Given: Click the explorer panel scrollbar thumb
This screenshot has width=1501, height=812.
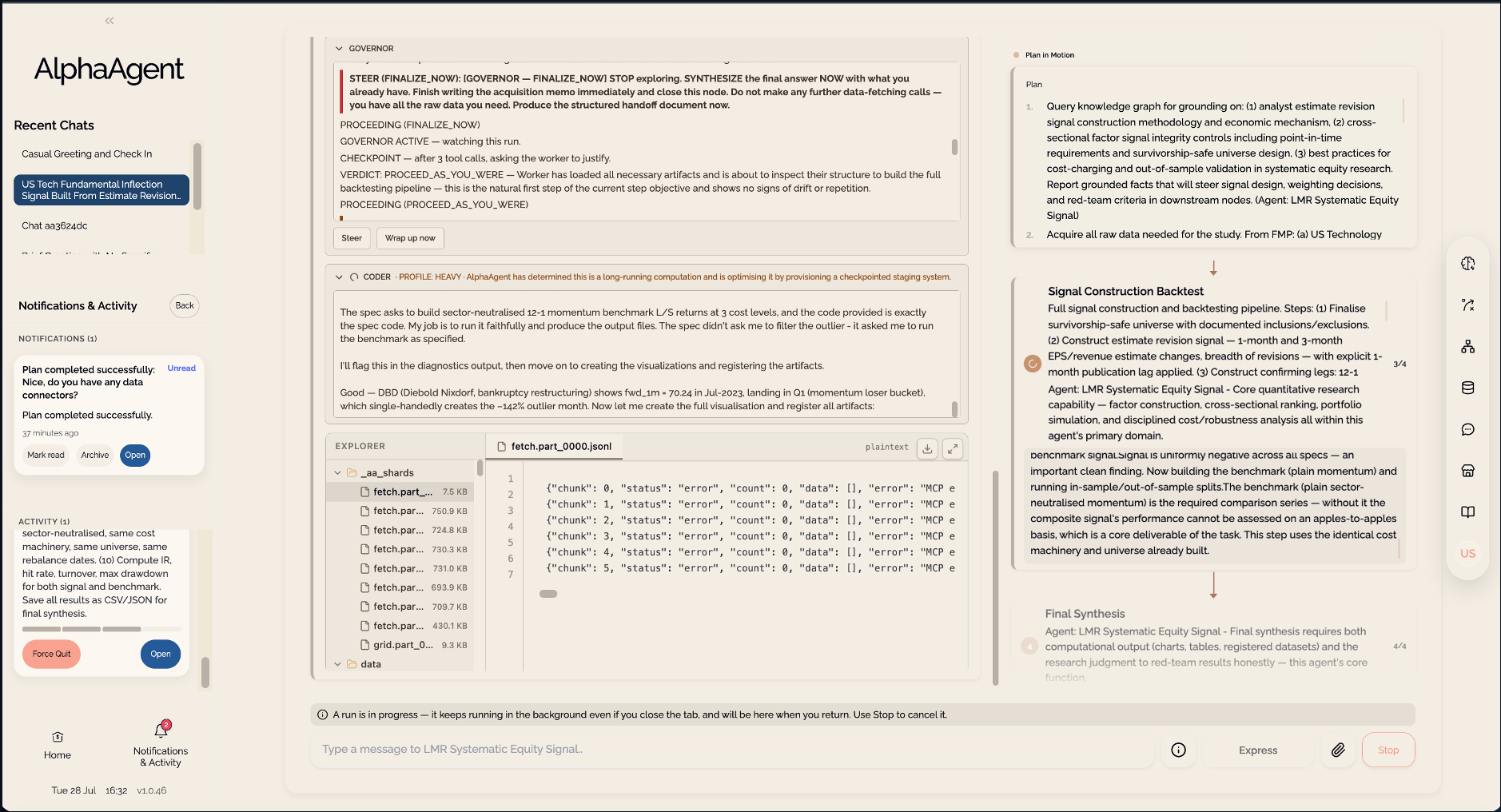Looking at the screenshot, I should point(480,468).
